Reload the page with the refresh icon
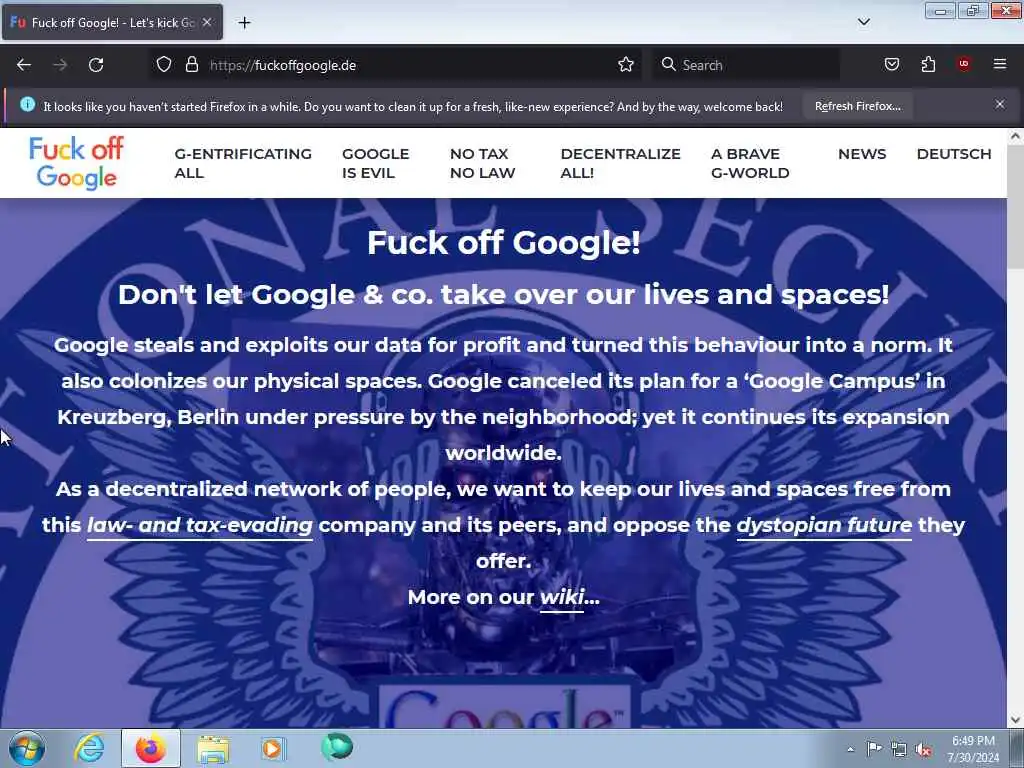Viewport: 1024px width, 768px height. pyautogui.click(x=96, y=65)
